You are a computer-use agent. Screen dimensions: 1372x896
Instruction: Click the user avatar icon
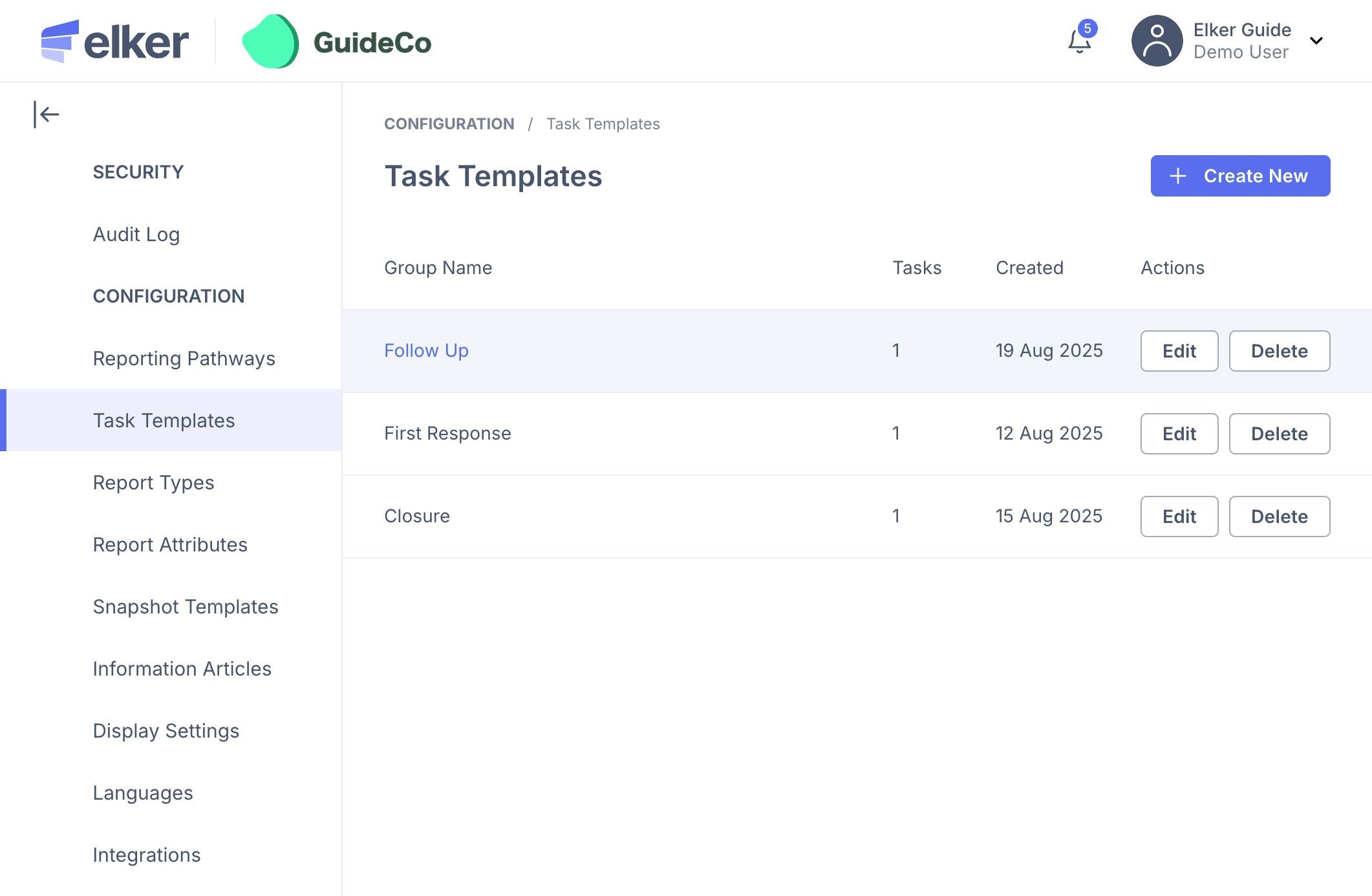tap(1157, 41)
